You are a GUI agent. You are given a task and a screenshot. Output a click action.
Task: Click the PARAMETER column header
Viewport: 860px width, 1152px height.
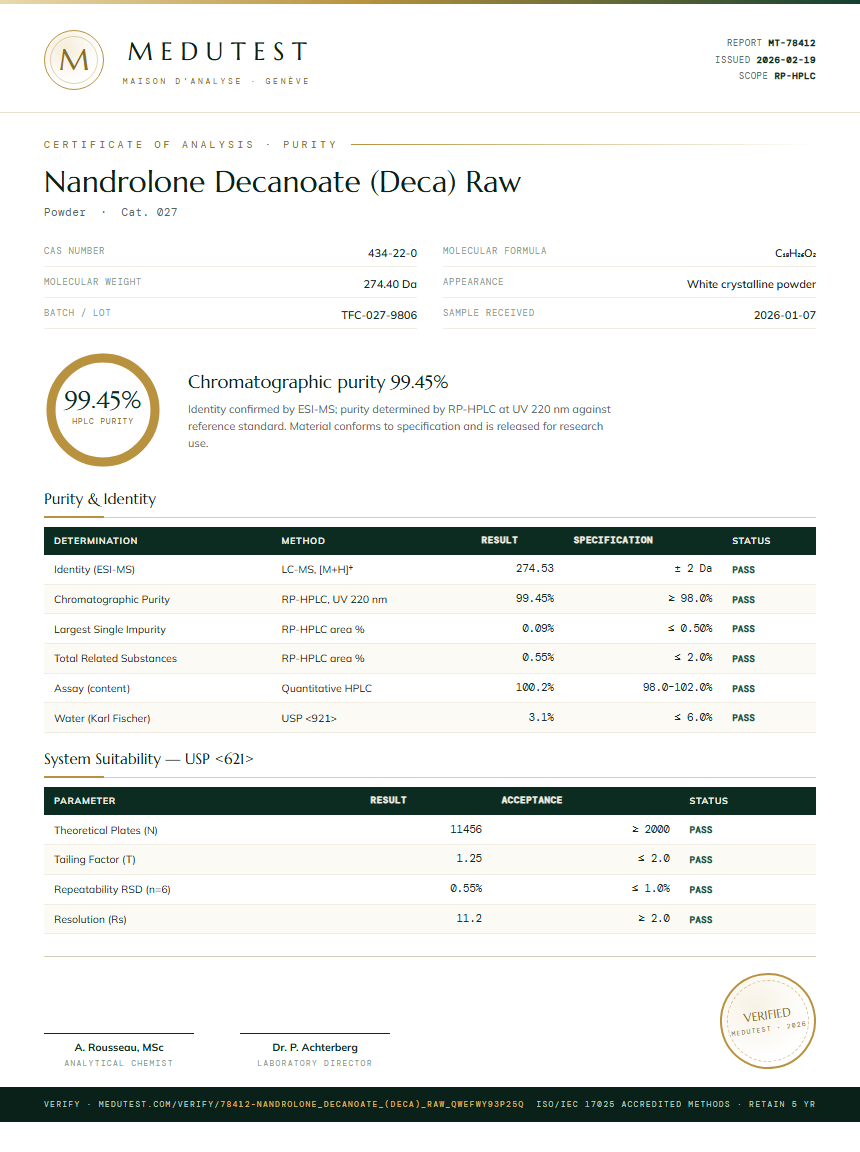(x=84, y=801)
